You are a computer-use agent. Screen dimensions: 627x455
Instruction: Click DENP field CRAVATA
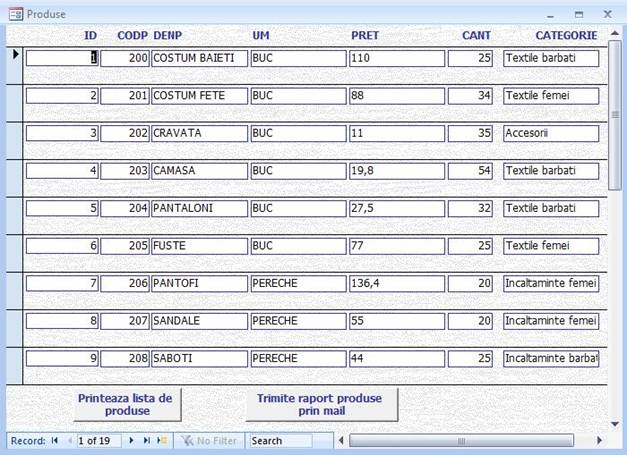(200, 134)
